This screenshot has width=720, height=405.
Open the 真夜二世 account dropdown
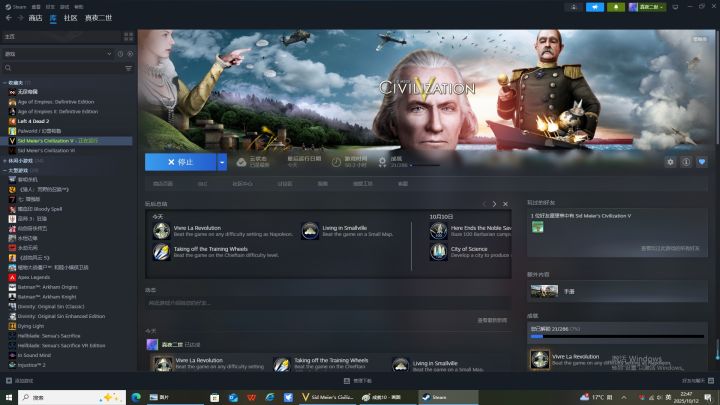[x=647, y=7]
